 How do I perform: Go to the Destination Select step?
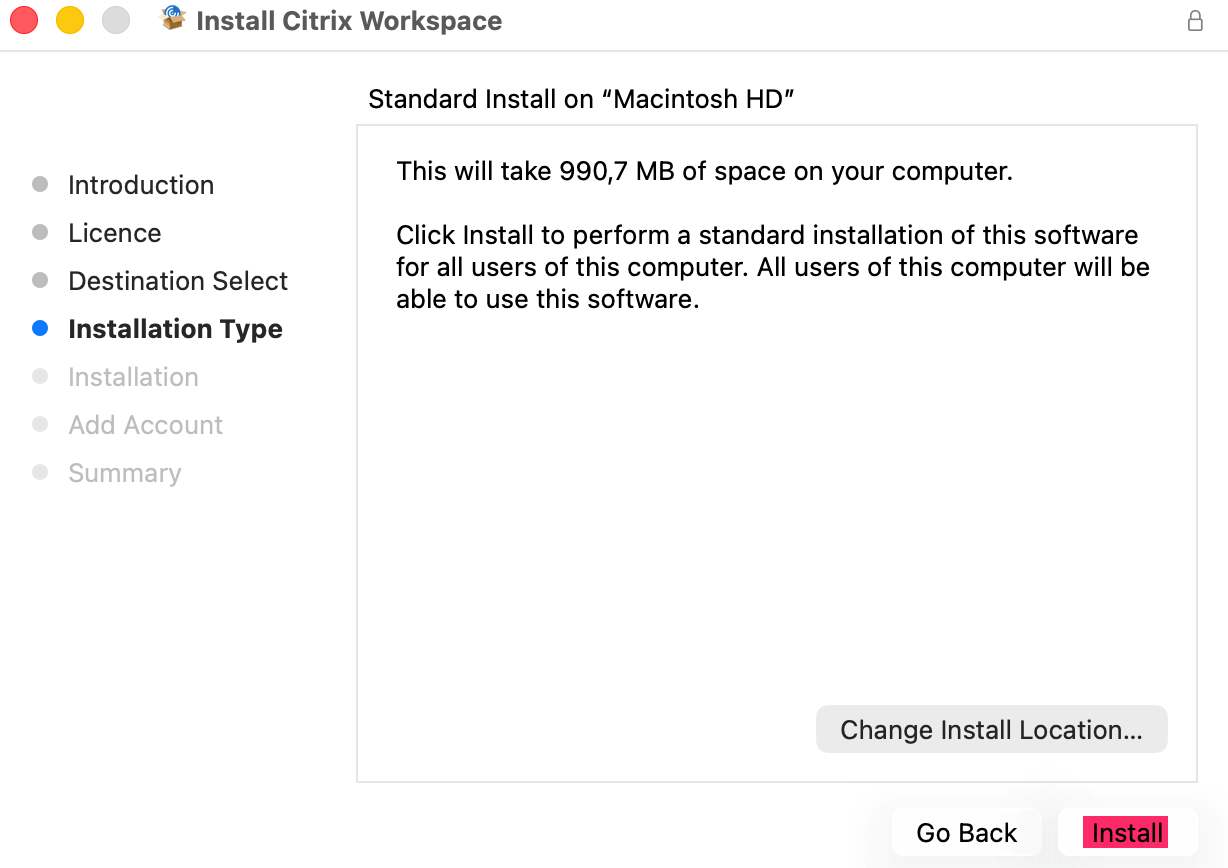click(x=178, y=281)
